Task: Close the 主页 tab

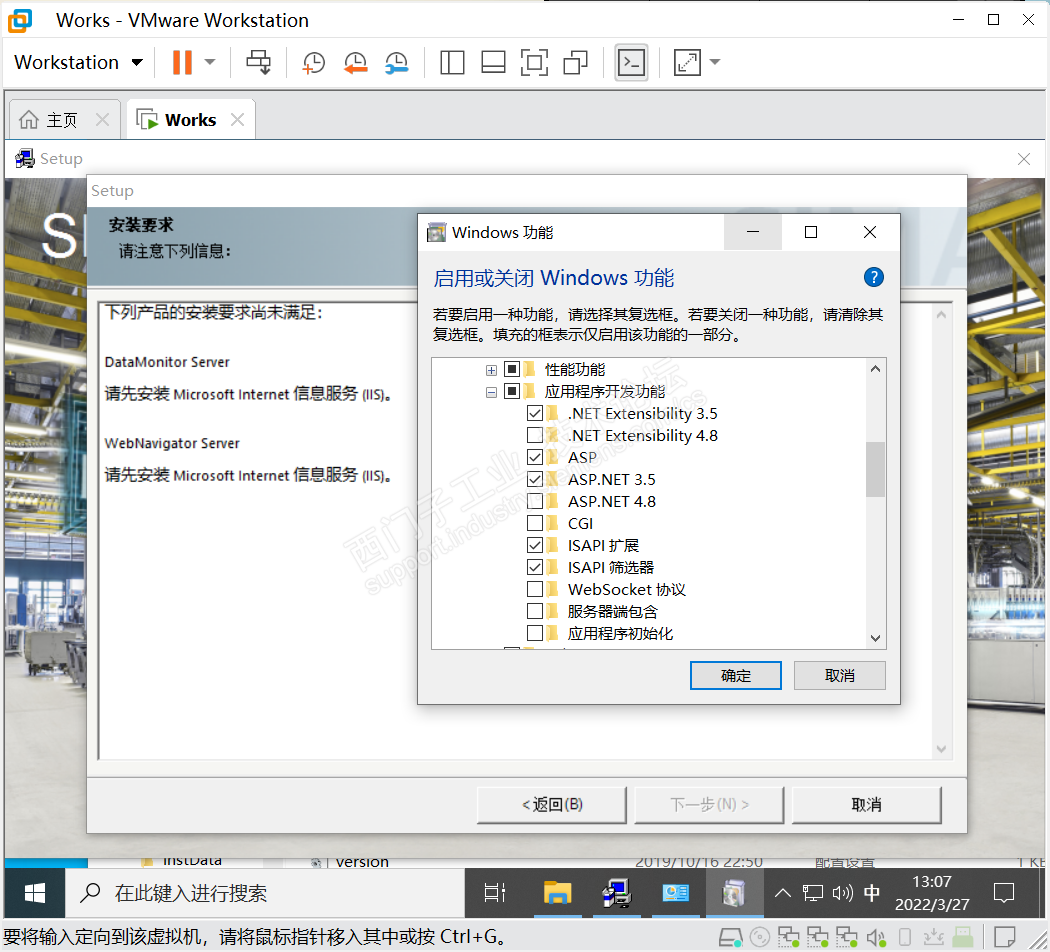Action: pyautogui.click(x=102, y=120)
